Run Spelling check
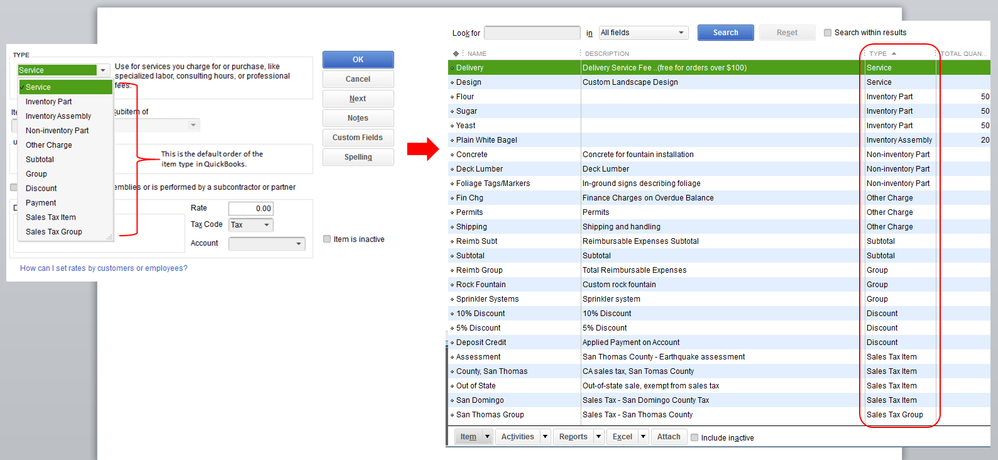 coord(358,157)
